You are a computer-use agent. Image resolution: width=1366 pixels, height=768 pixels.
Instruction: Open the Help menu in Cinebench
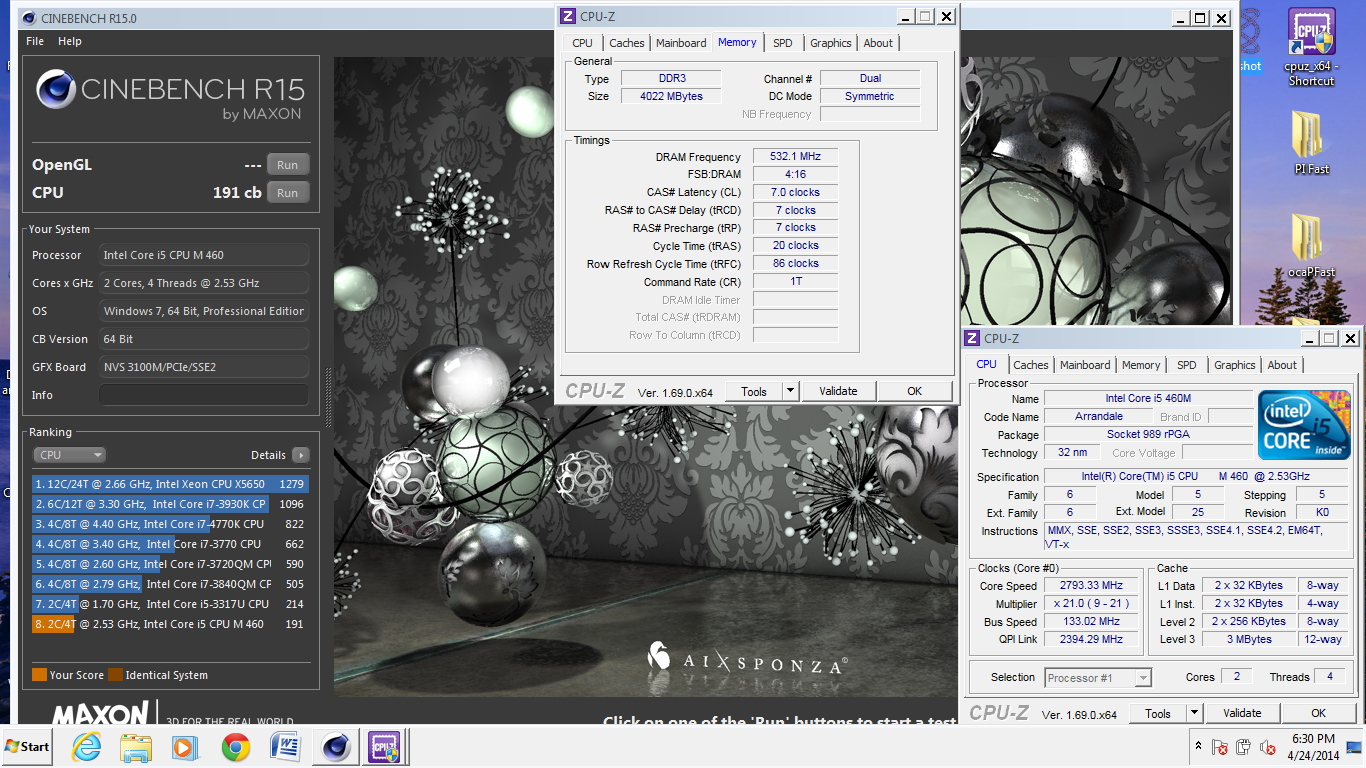point(70,41)
